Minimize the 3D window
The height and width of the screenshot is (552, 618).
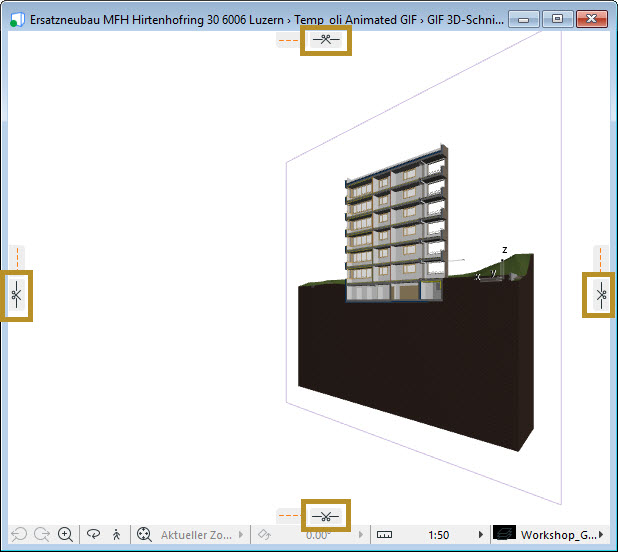[523, 19]
